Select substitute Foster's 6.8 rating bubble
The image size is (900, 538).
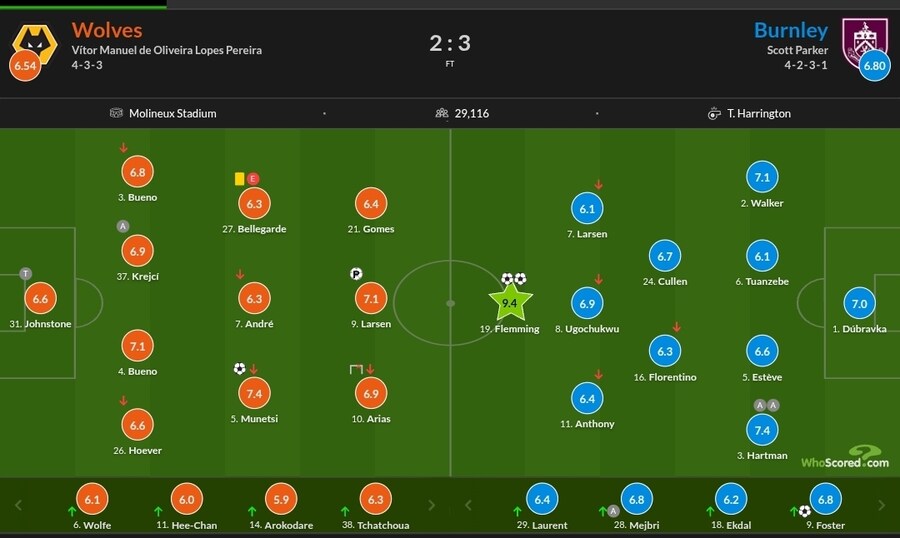pos(827,499)
